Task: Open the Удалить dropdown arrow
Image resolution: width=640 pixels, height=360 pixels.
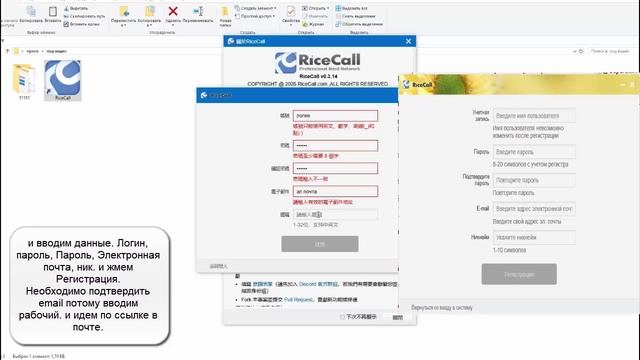Action: [x=173, y=25]
